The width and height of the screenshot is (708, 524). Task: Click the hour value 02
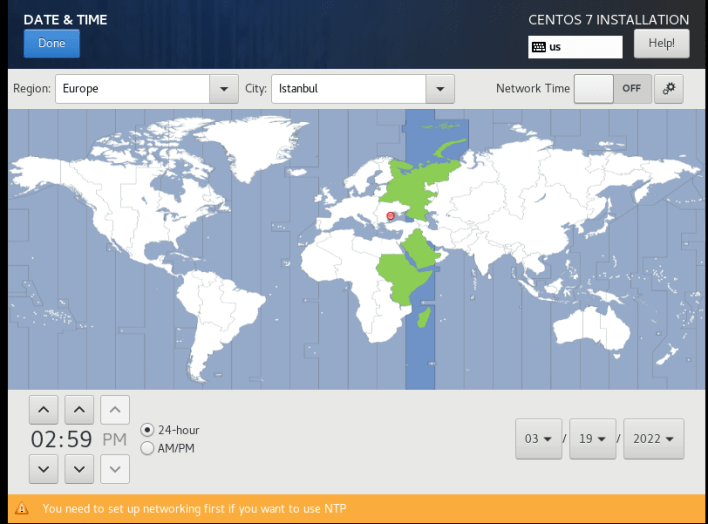[x=43, y=440]
